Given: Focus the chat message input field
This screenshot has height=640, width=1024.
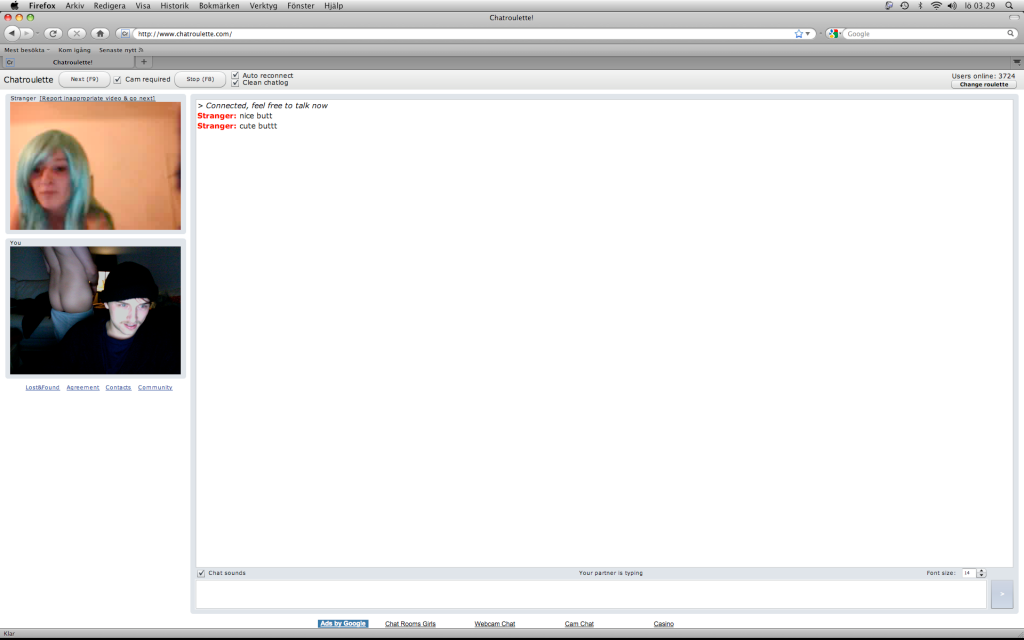Looking at the screenshot, I should [591, 594].
